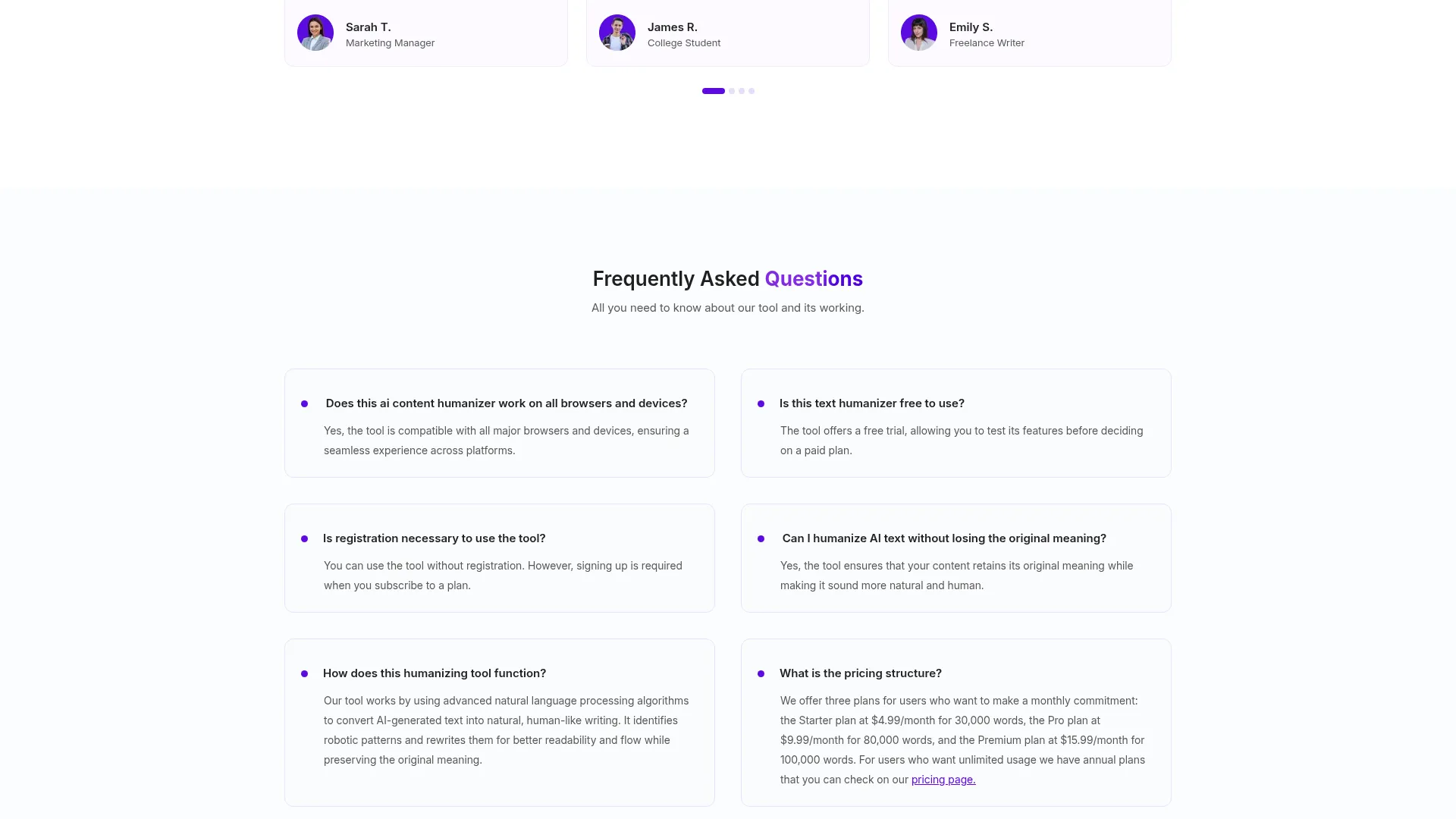Select the second carousel dot
The height and width of the screenshot is (819, 1456).
click(x=731, y=91)
